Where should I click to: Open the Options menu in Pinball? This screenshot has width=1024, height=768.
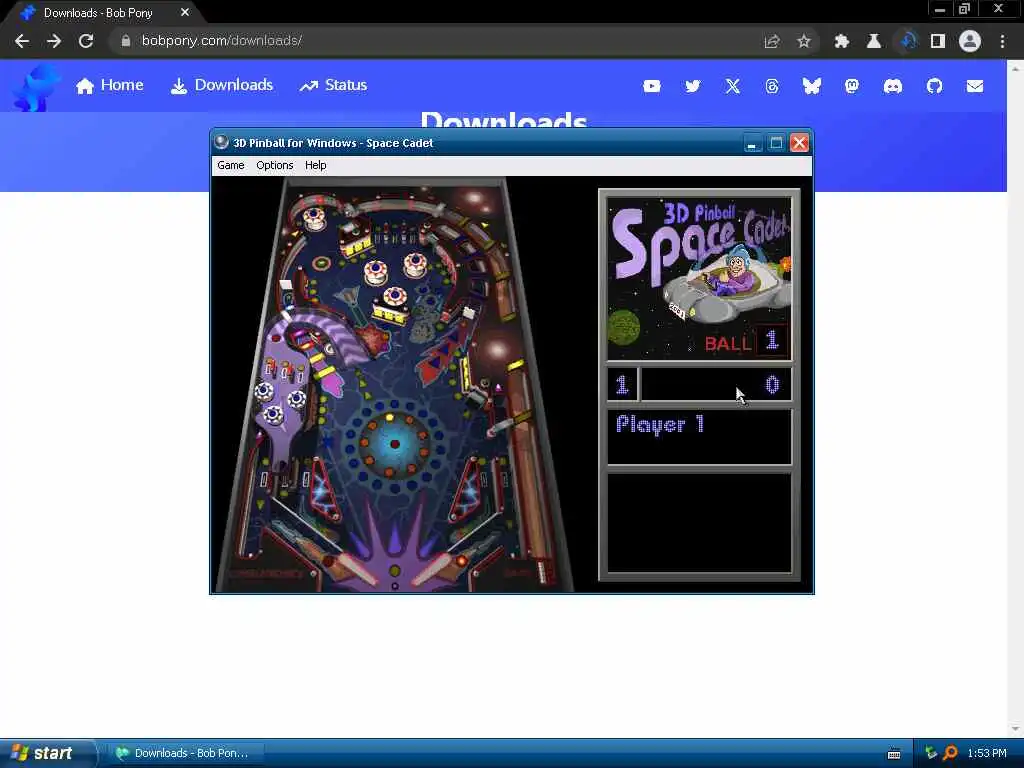click(274, 165)
